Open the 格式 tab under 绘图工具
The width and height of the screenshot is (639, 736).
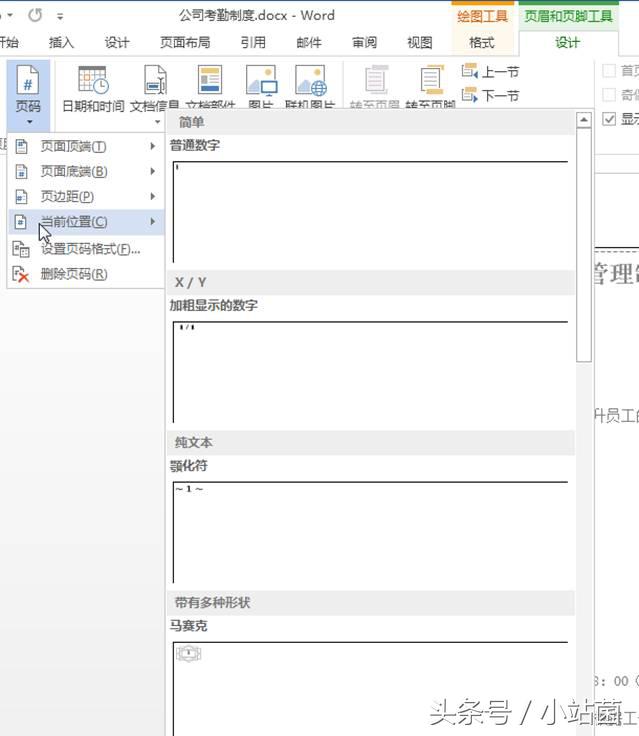tap(482, 43)
